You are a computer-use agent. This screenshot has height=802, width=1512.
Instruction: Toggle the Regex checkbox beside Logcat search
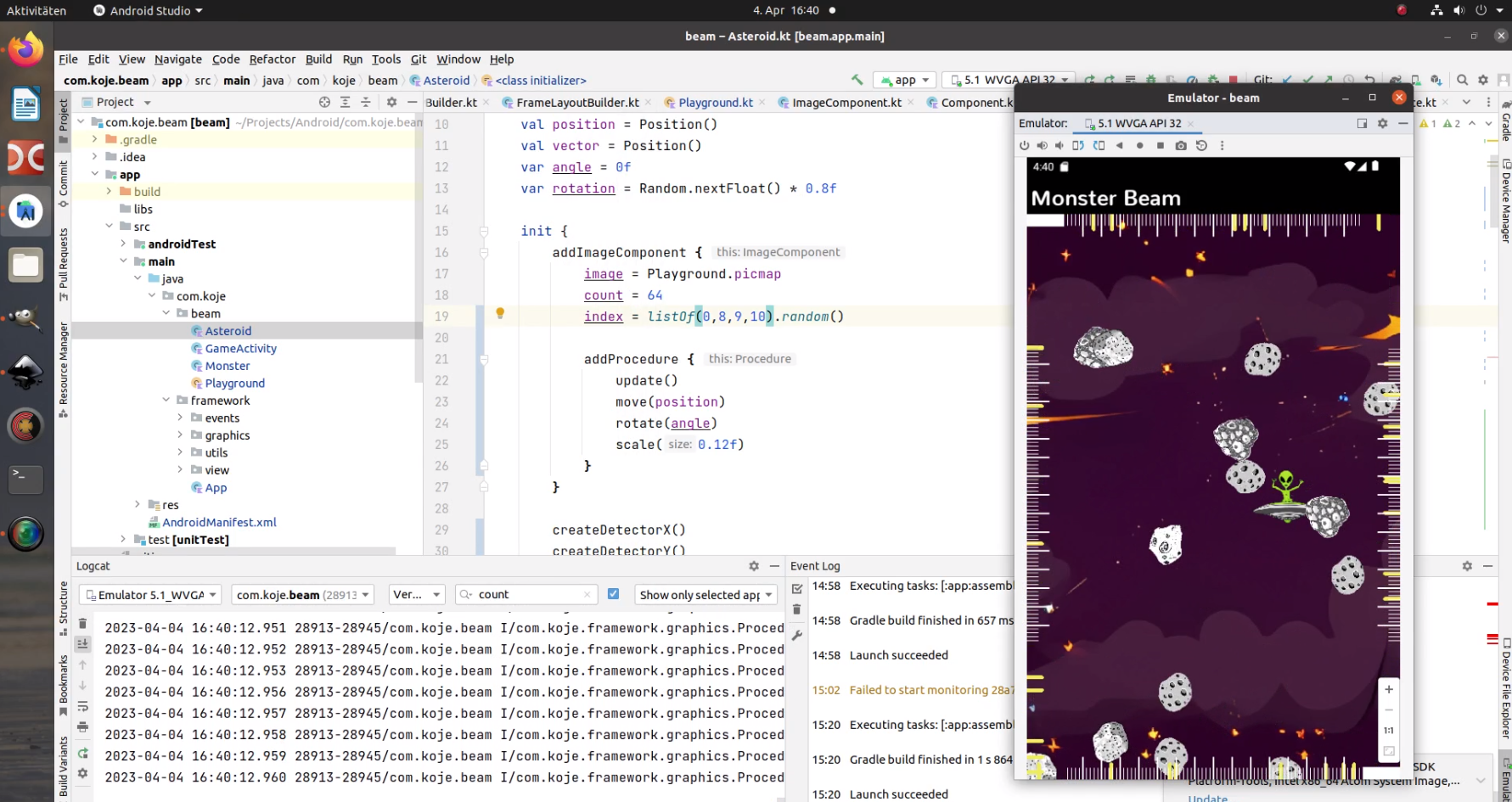(613, 594)
